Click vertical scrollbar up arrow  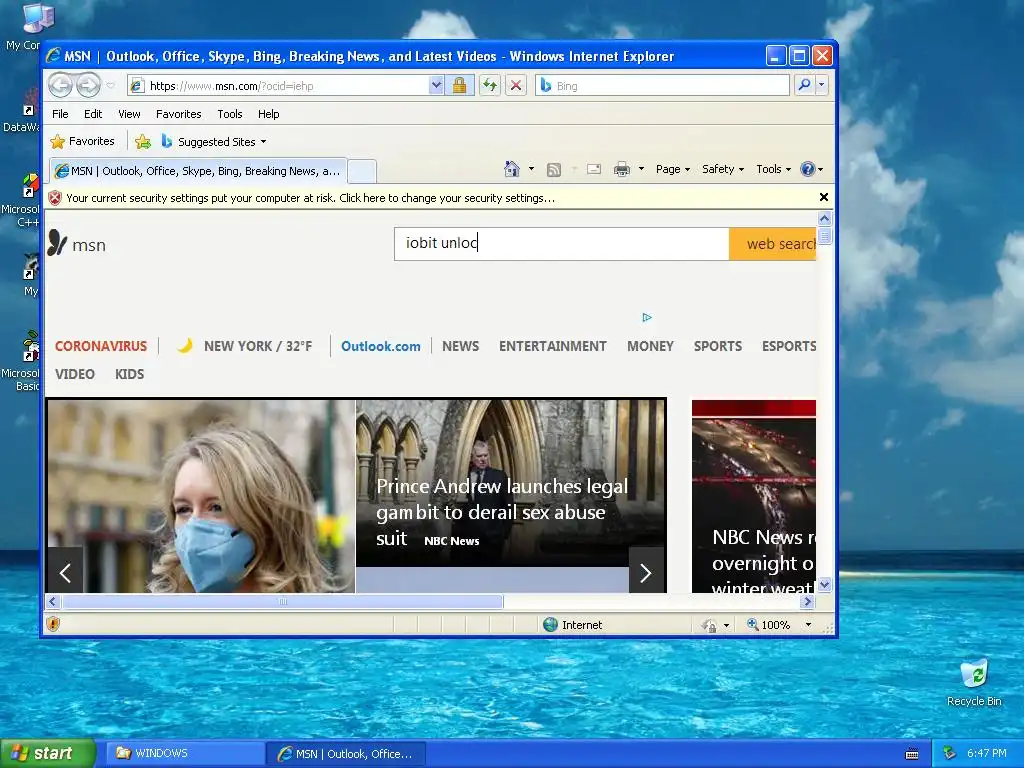pos(824,219)
